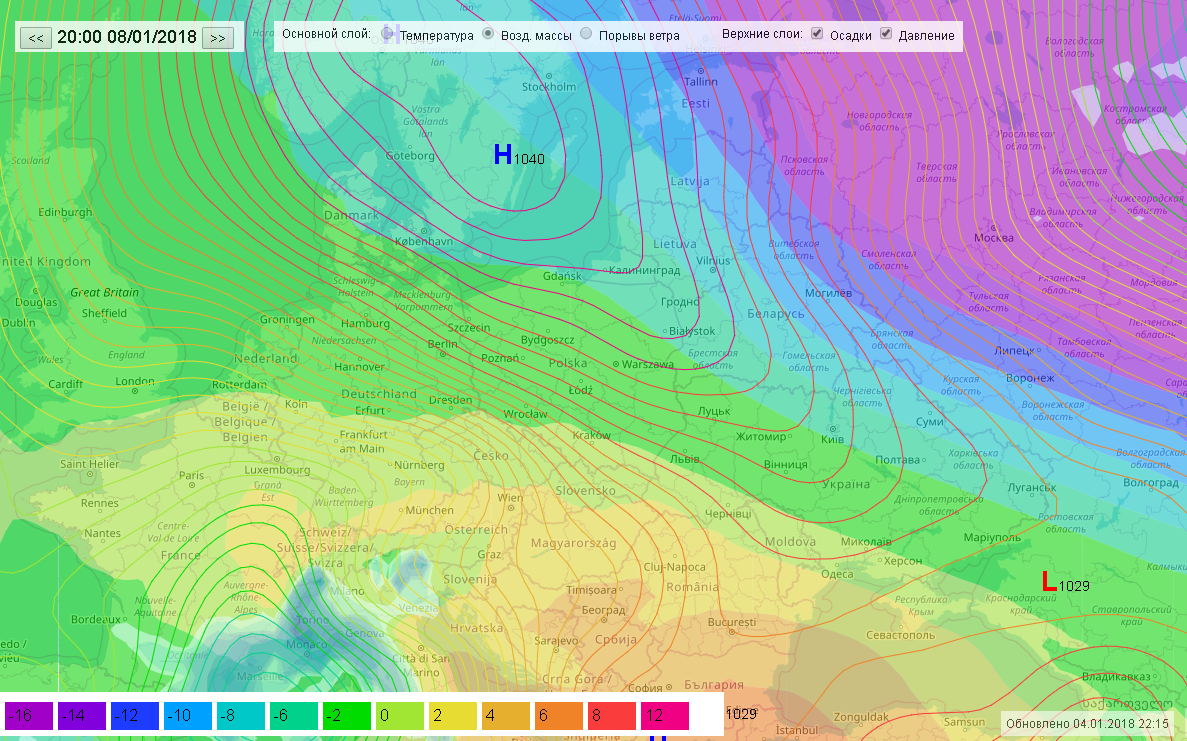This screenshot has width=1187, height=741.
Task: Click Edinburgh on the map
Action: [65, 213]
